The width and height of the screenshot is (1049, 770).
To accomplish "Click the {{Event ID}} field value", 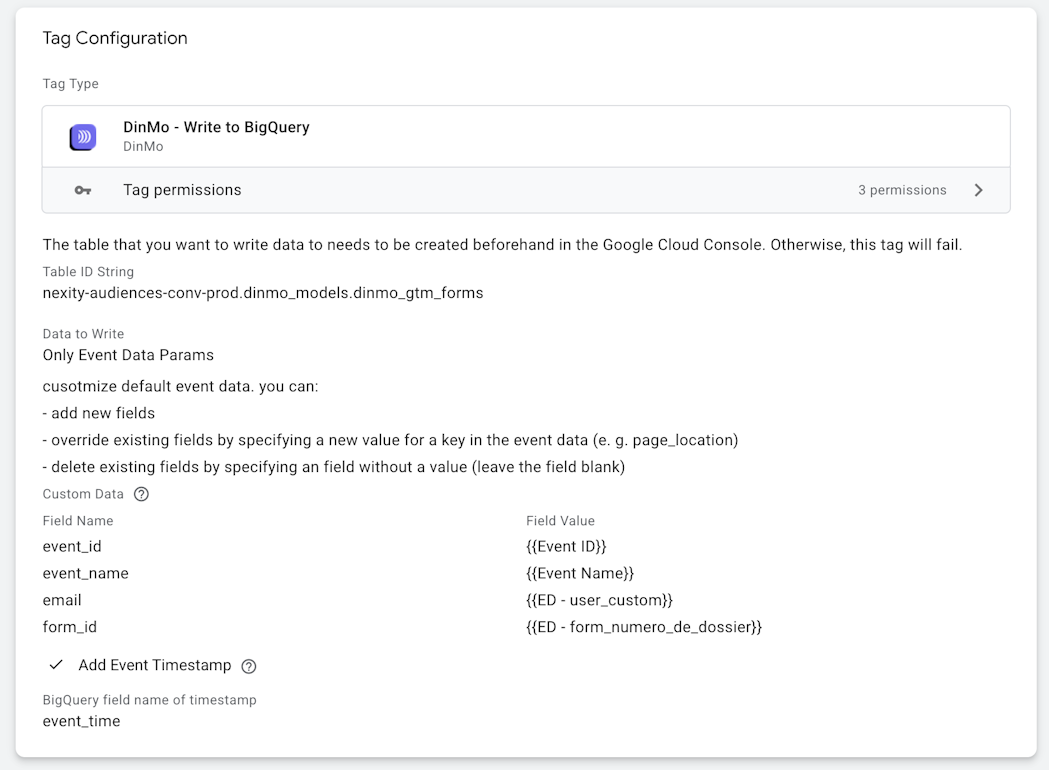I will 566,547.
